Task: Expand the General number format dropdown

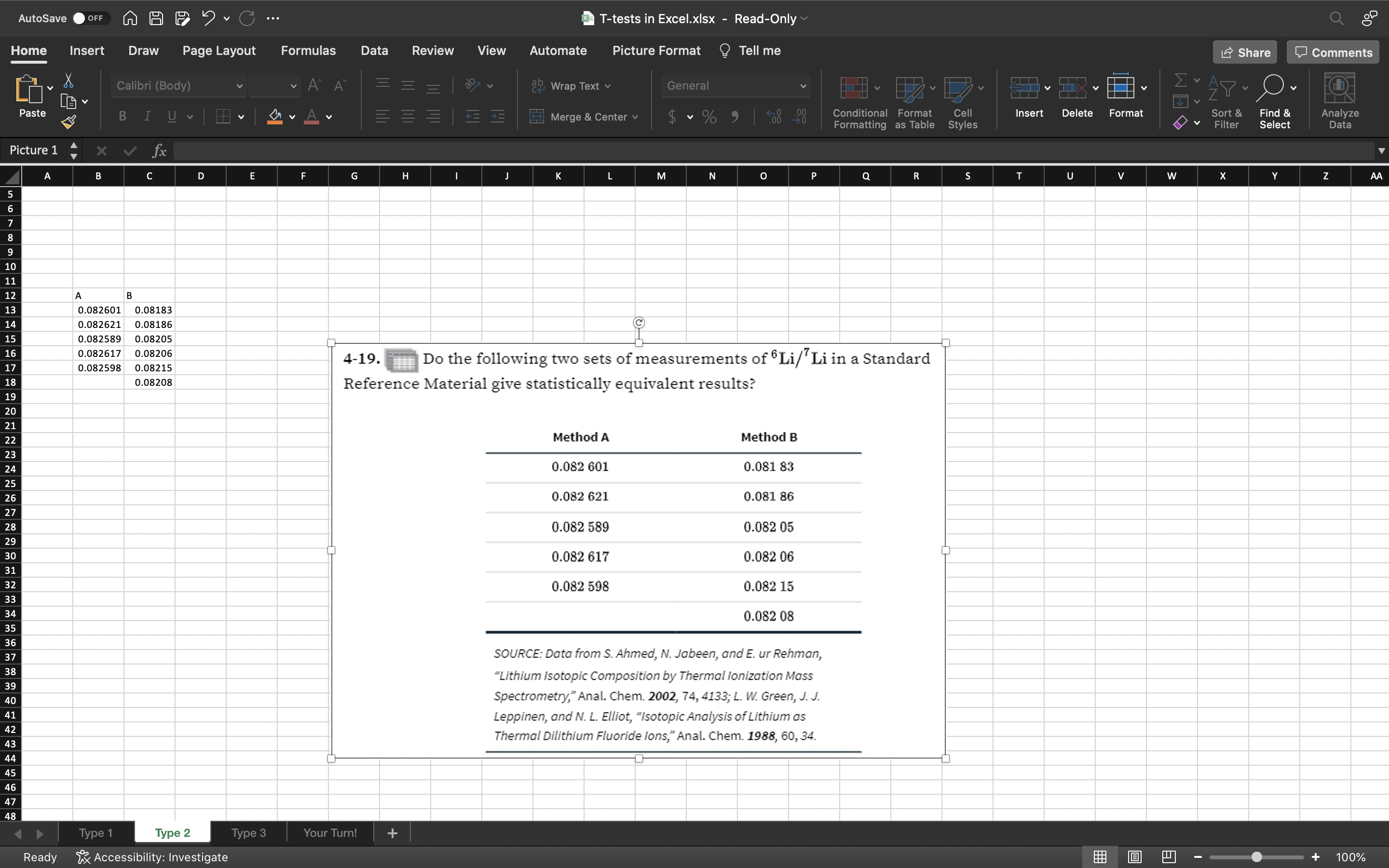Action: [803, 86]
